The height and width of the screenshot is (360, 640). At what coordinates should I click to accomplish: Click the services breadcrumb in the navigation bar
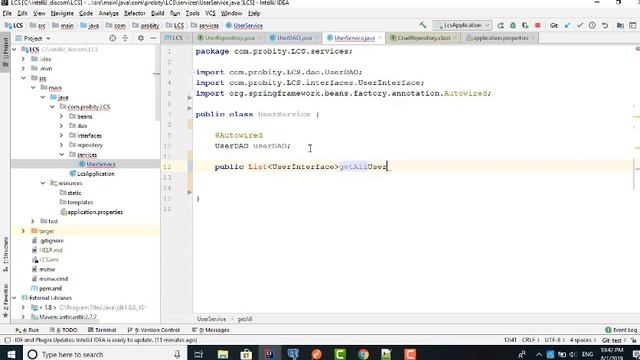click(x=205, y=25)
